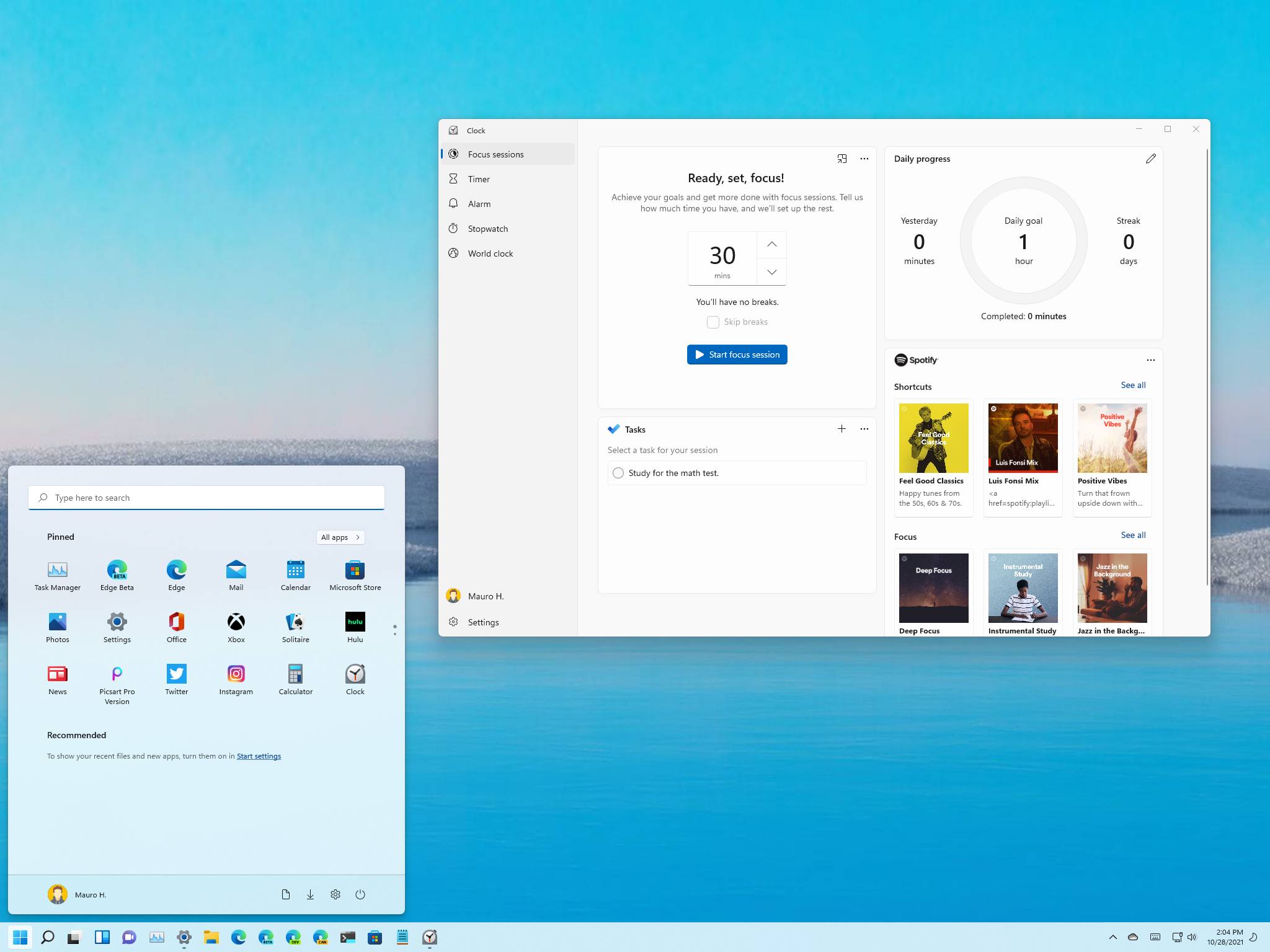Click the Stopwatch sidebar icon
Image resolution: width=1270 pixels, height=952 pixels.
[x=456, y=228]
